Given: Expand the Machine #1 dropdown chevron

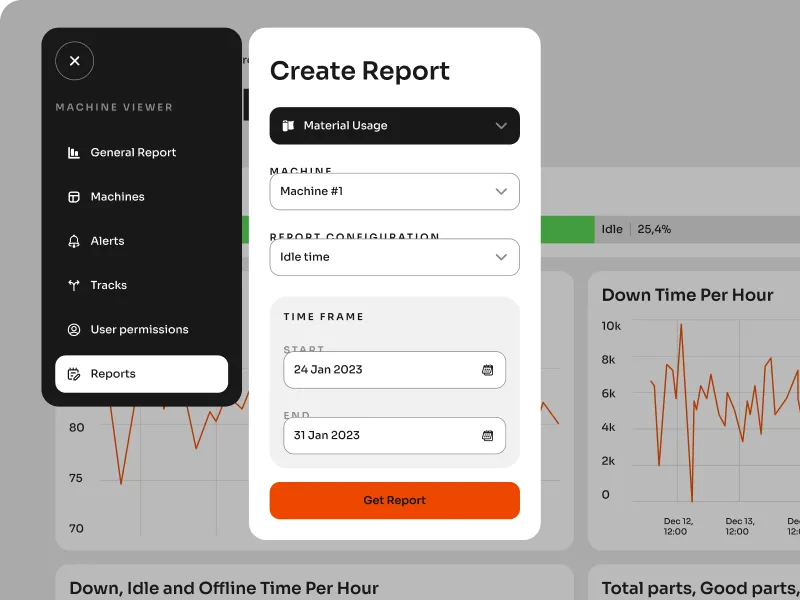Looking at the screenshot, I should coord(501,191).
